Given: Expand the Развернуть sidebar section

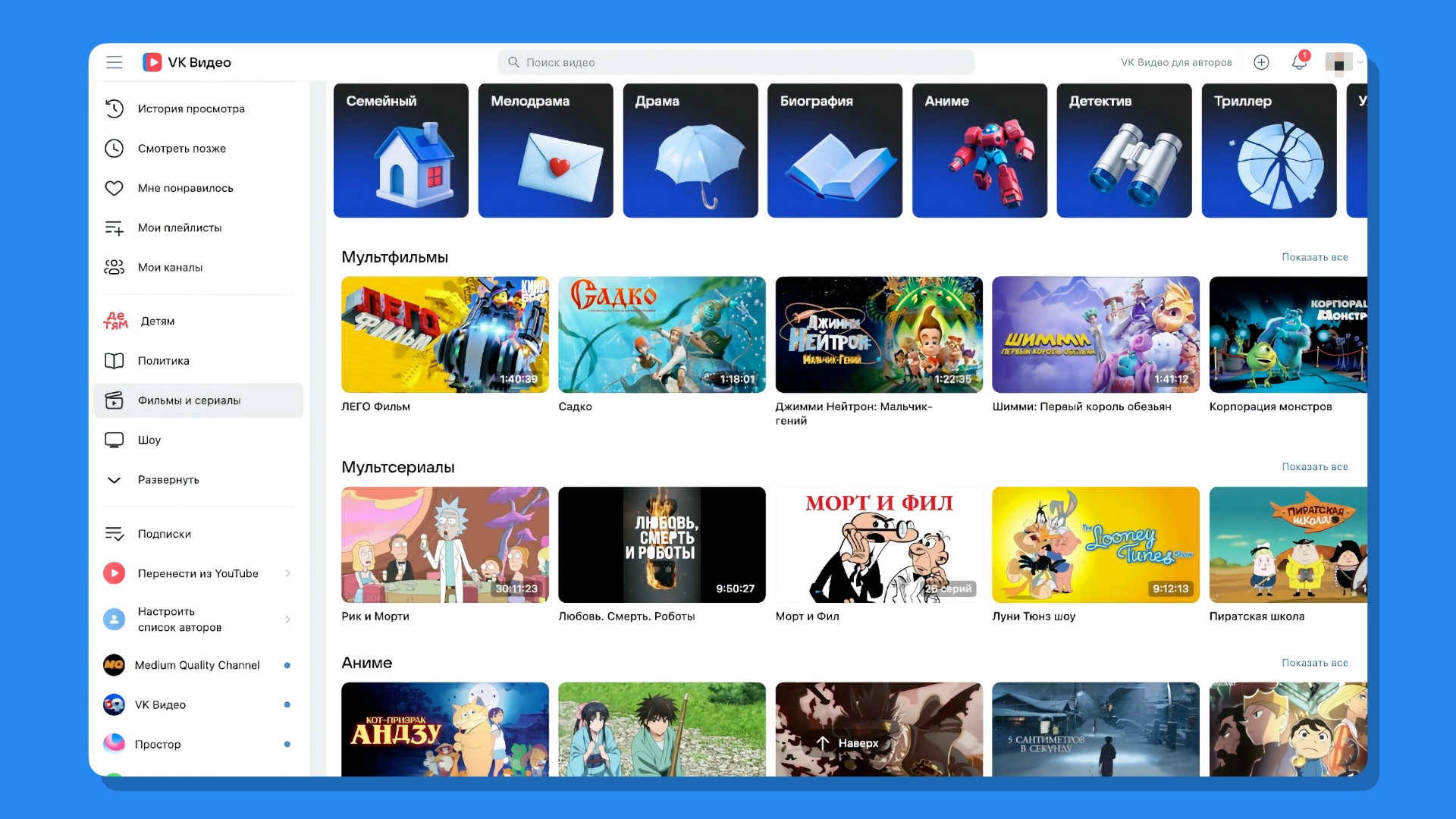Looking at the screenshot, I should [168, 479].
